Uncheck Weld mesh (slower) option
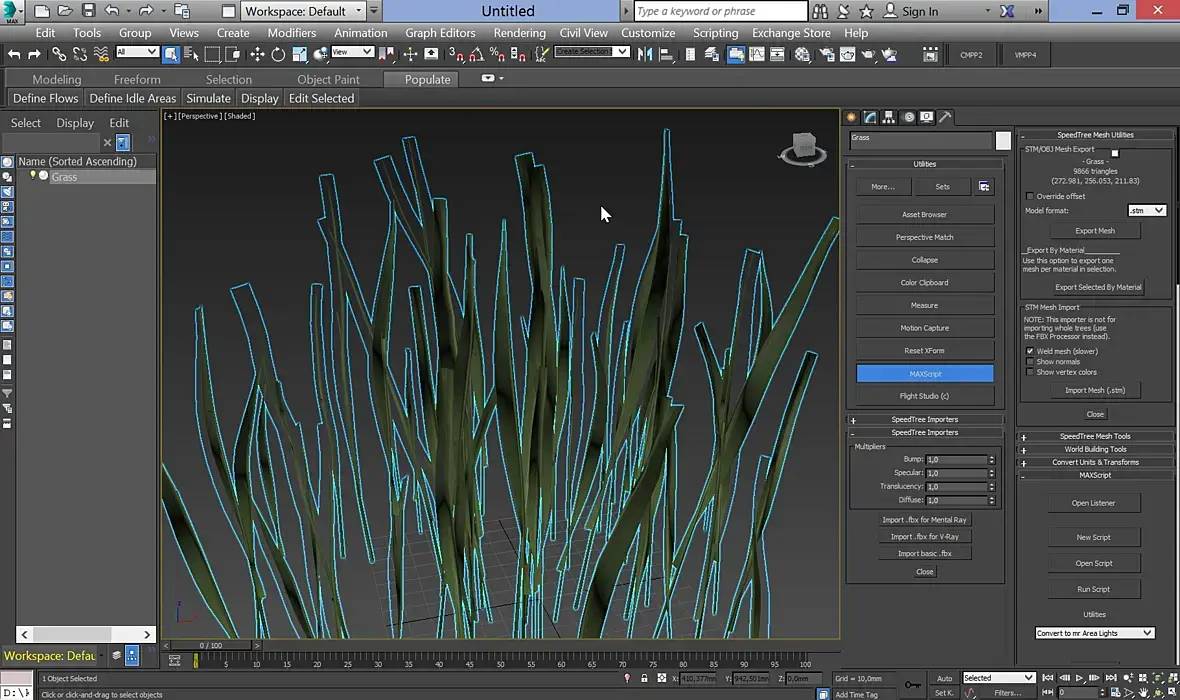Image resolution: width=1180 pixels, height=700 pixels. point(1031,351)
